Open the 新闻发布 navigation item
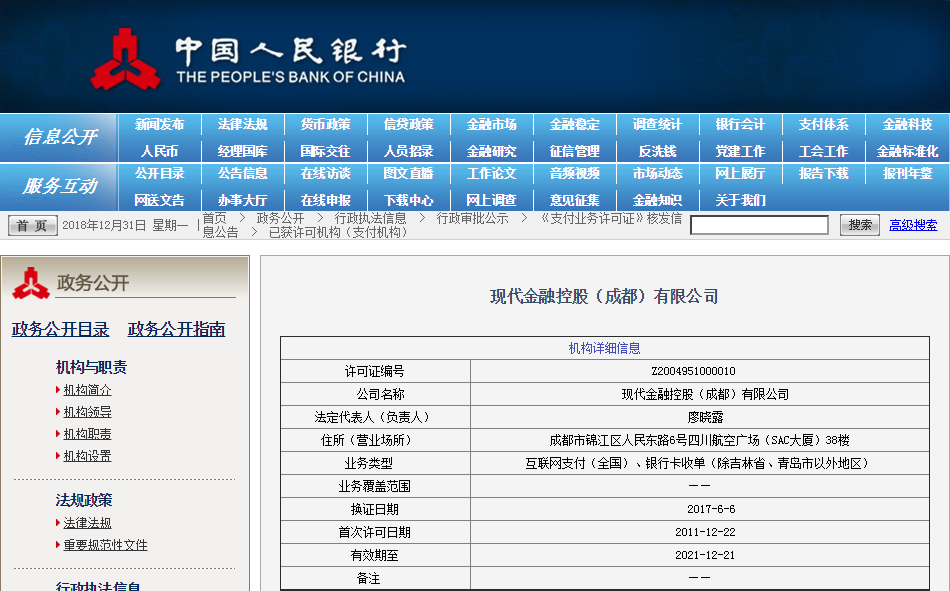 pos(160,124)
